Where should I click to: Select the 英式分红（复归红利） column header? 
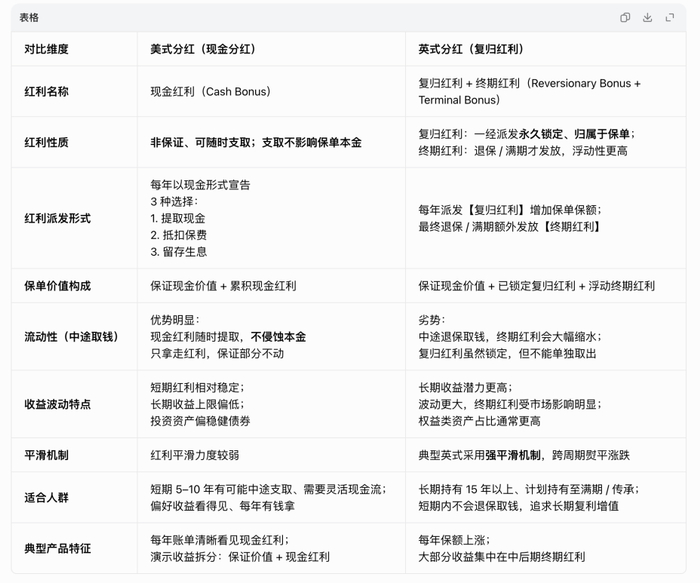point(471,49)
